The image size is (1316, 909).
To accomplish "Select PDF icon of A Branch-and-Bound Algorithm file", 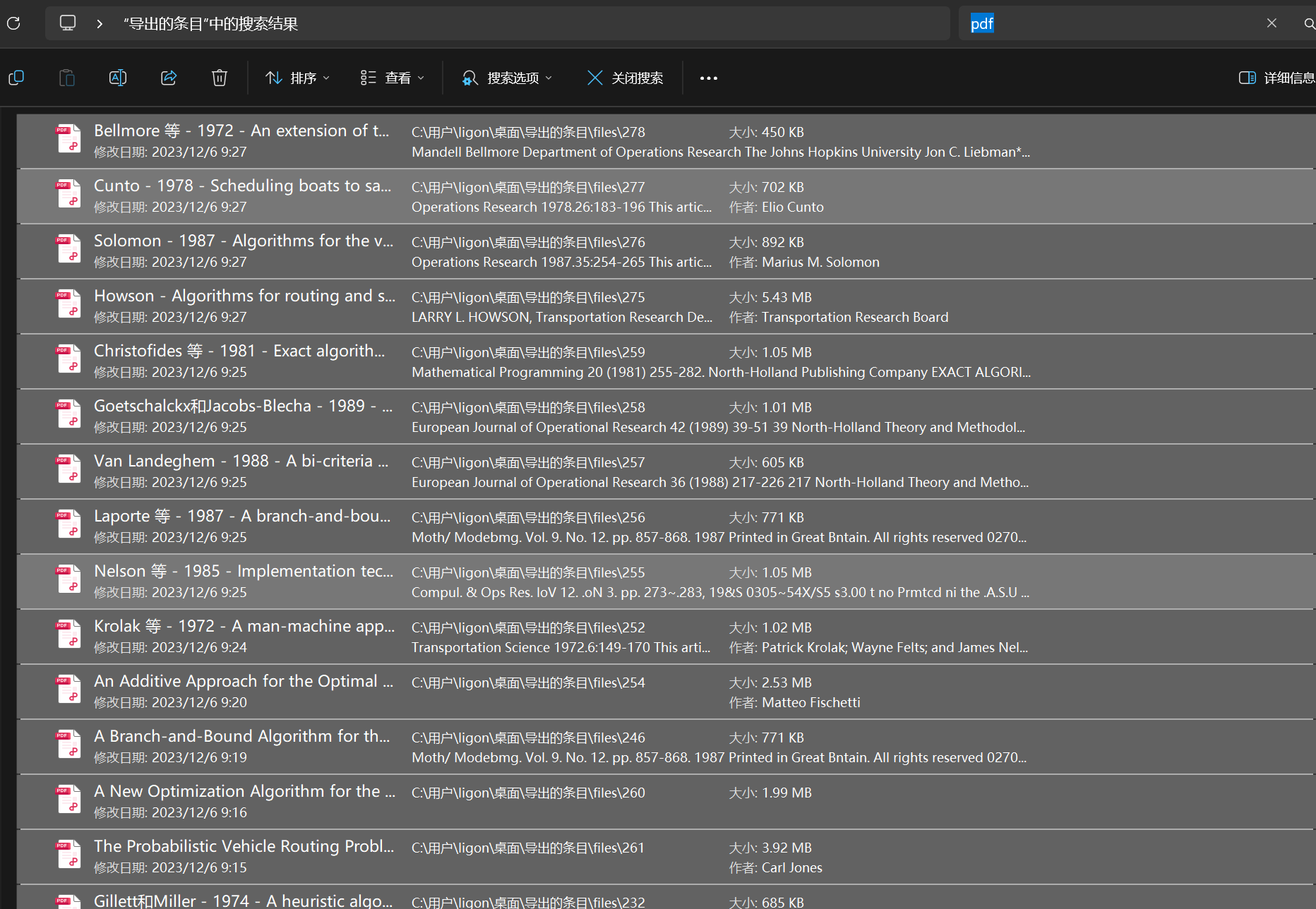I will click(69, 745).
